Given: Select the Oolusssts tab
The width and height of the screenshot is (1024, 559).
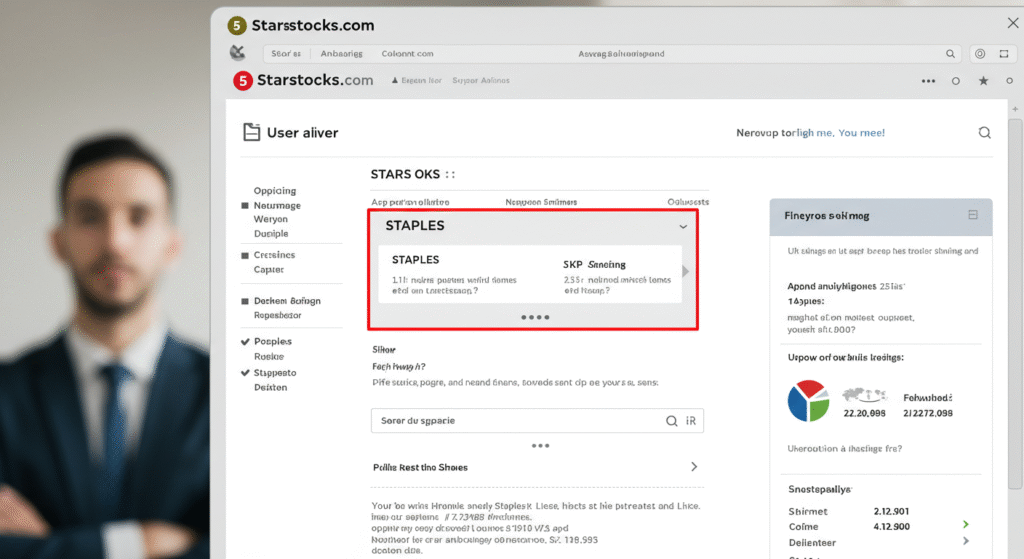Looking at the screenshot, I should (x=688, y=202).
